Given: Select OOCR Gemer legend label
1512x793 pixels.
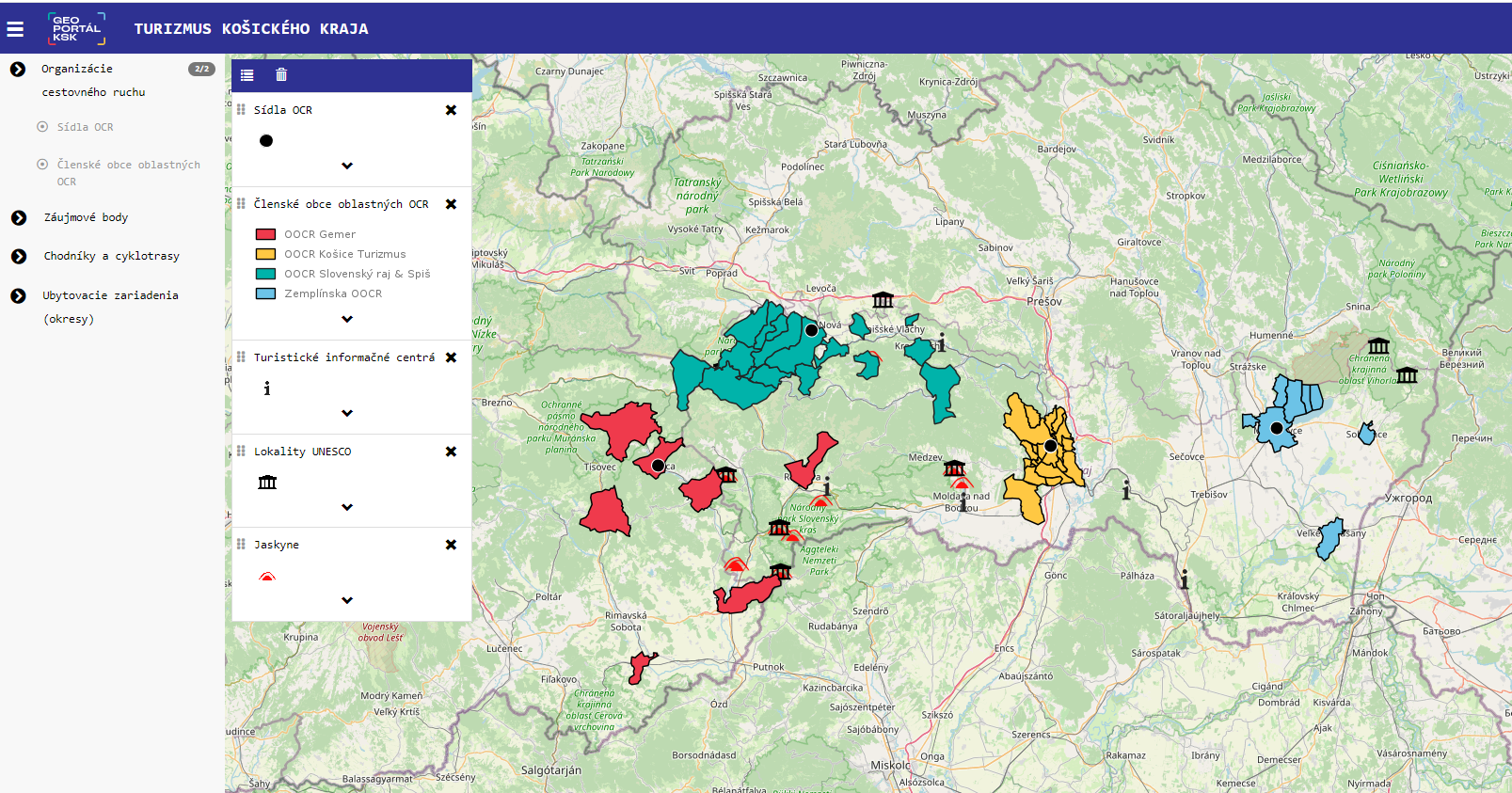Looking at the screenshot, I should 320,234.
